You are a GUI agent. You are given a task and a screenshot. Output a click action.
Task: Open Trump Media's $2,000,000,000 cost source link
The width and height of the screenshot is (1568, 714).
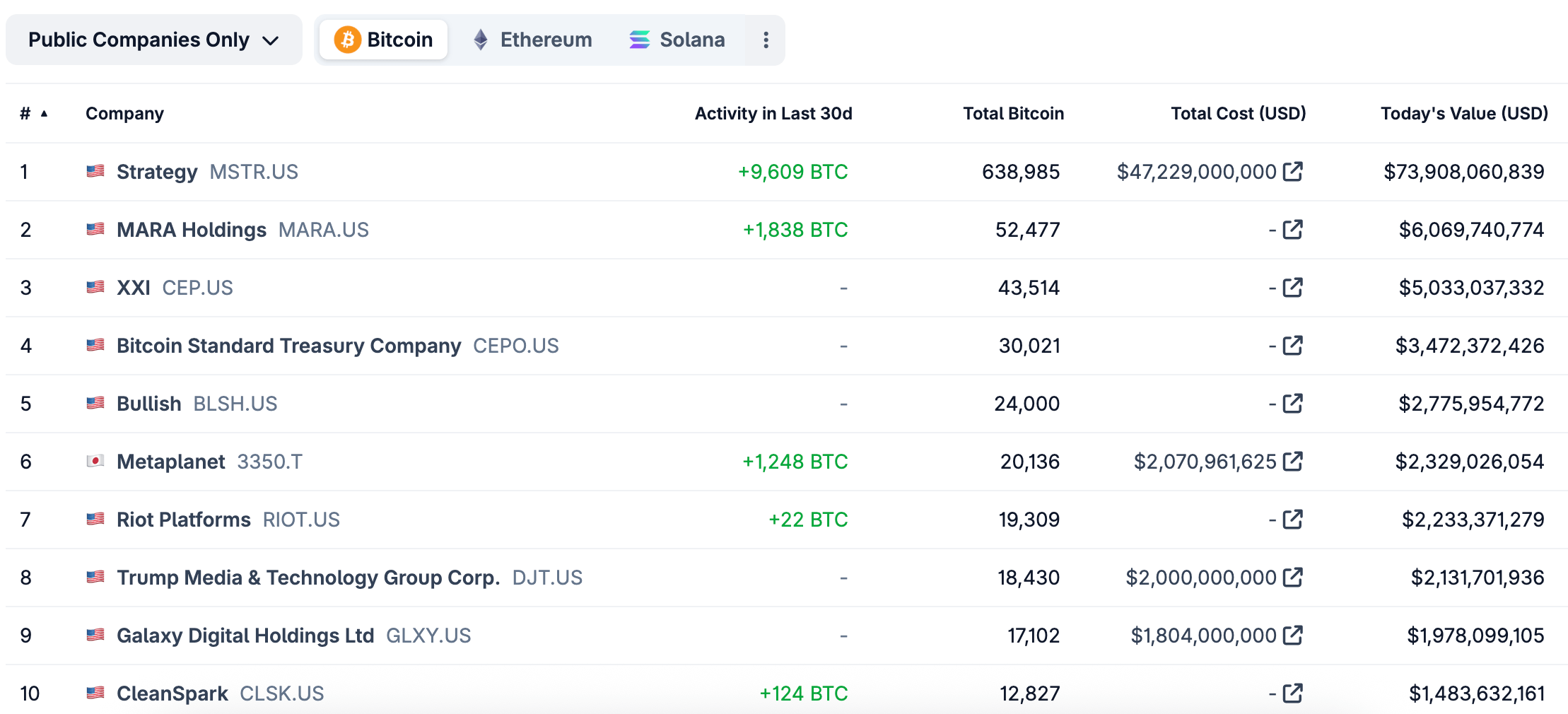point(1293,577)
